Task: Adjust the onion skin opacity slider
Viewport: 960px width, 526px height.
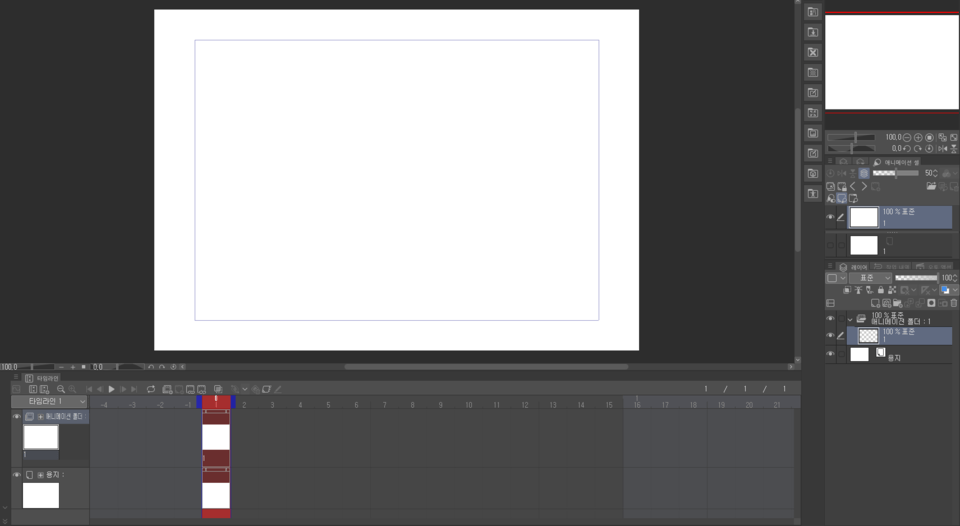Action: pyautogui.click(x=896, y=173)
